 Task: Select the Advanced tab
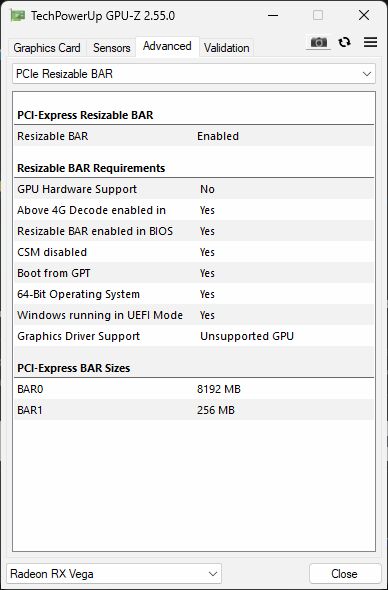pyautogui.click(x=167, y=46)
